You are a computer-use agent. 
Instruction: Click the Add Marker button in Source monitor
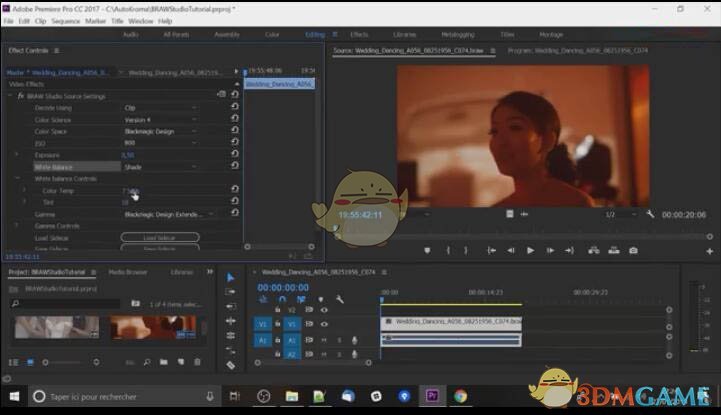coord(427,250)
